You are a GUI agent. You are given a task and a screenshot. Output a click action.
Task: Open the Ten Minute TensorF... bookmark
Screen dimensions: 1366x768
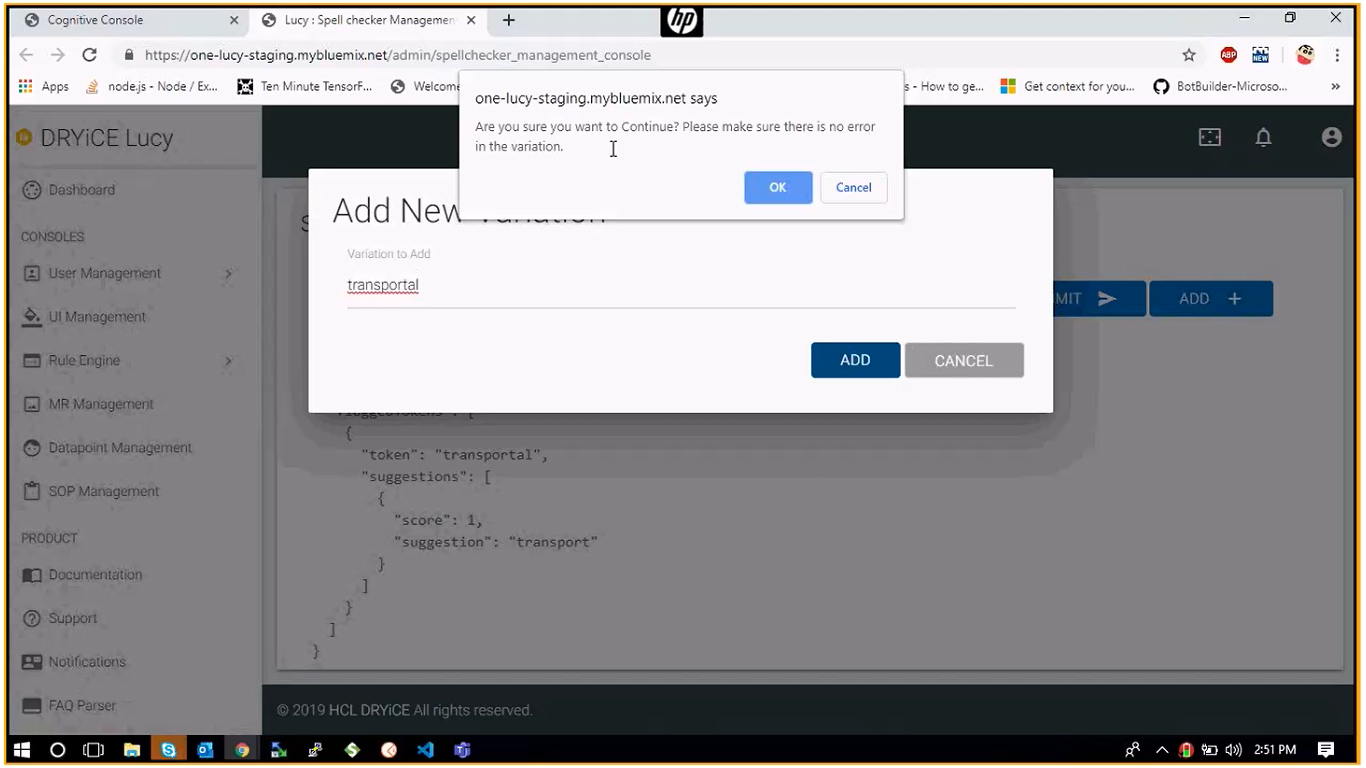[x=305, y=87]
